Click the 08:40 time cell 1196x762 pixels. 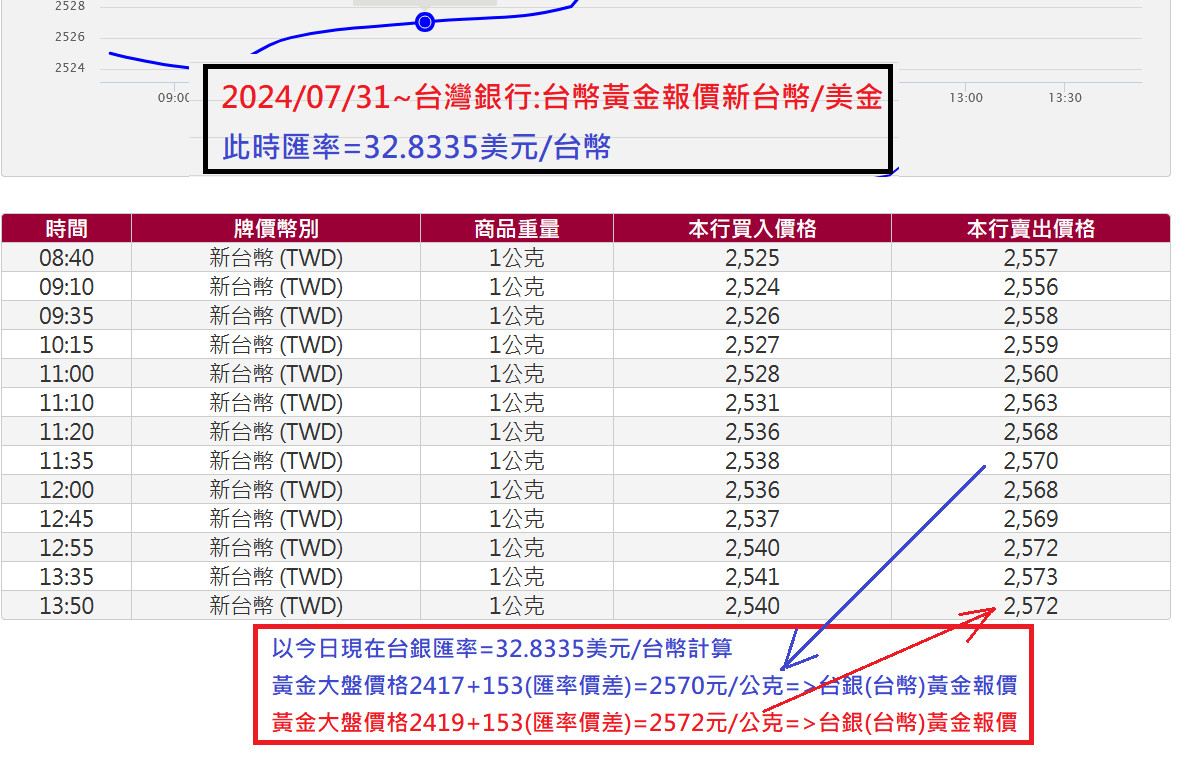(x=66, y=258)
